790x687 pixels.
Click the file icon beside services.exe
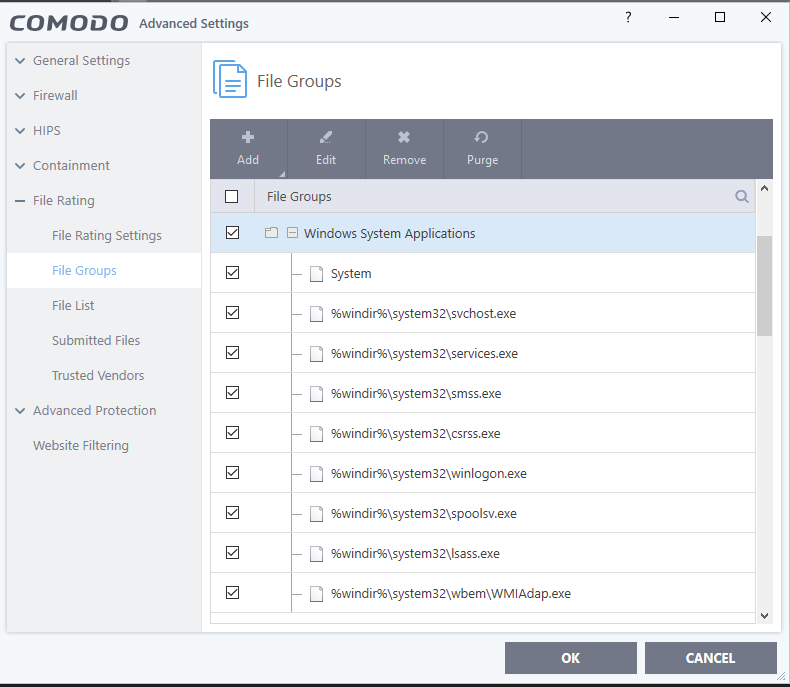point(316,354)
